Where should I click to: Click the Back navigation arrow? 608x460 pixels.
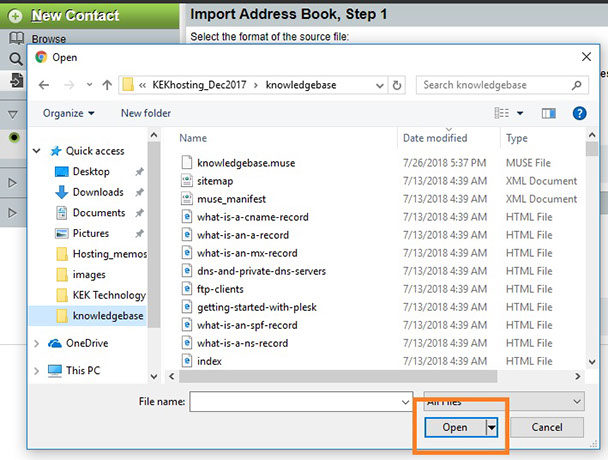44,85
